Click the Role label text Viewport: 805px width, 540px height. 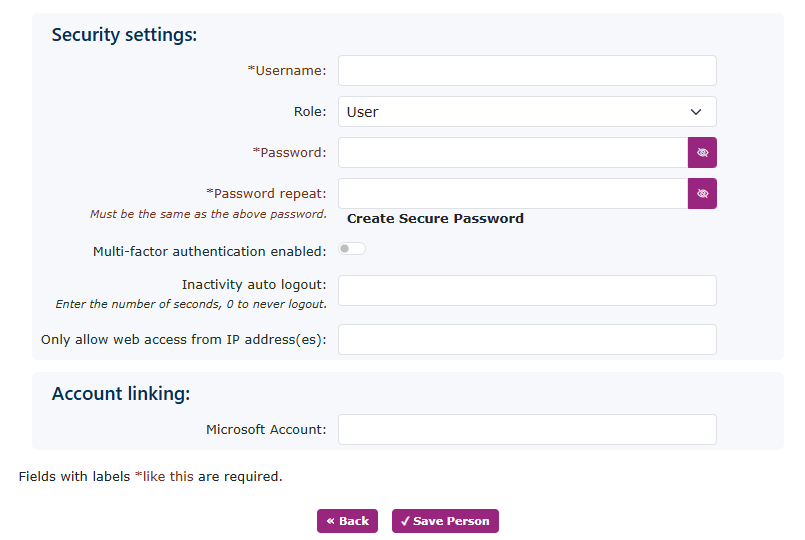tap(309, 112)
